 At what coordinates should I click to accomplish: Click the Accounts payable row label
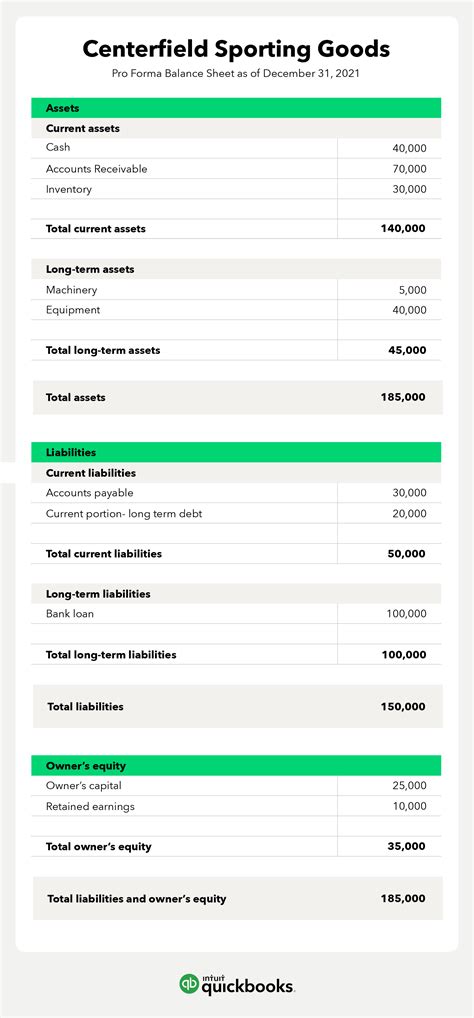tap(90, 493)
